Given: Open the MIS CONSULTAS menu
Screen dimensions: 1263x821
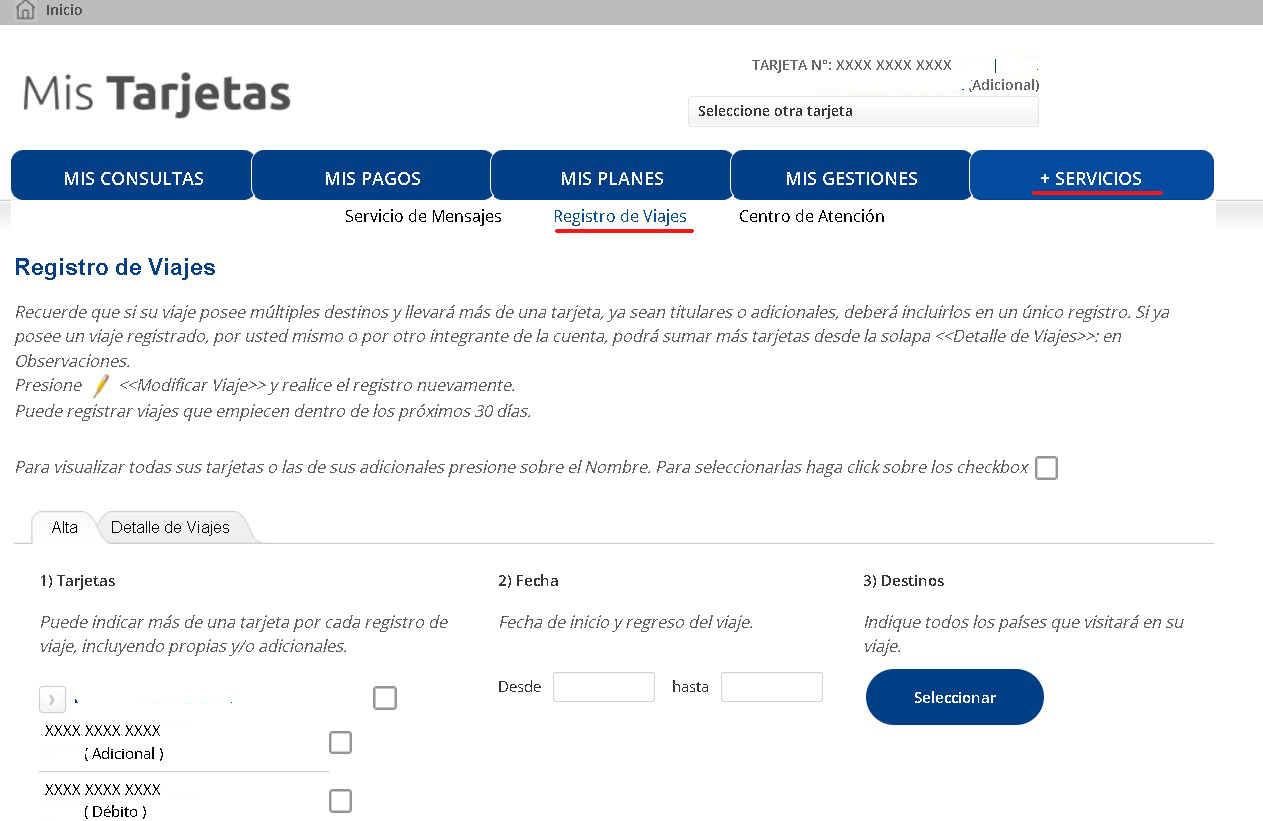Looking at the screenshot, I should click(133, 176).
